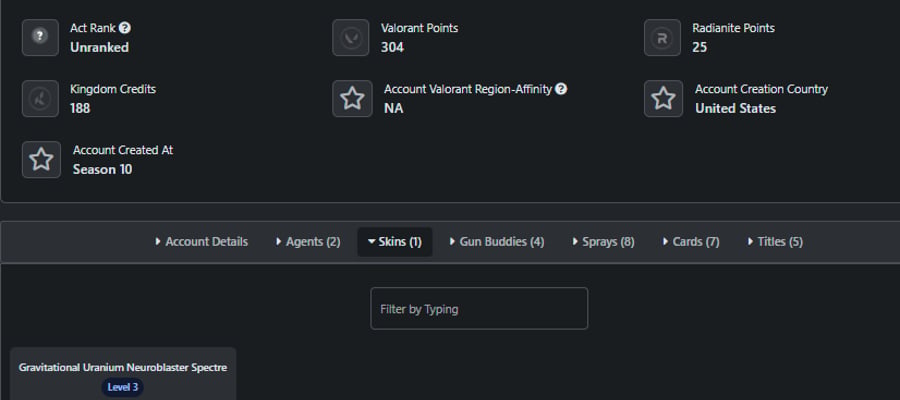This screenshot has width=900, height=400.
Task: Click the Act Rank question-mark badge icon
Action: coord(40,37)
